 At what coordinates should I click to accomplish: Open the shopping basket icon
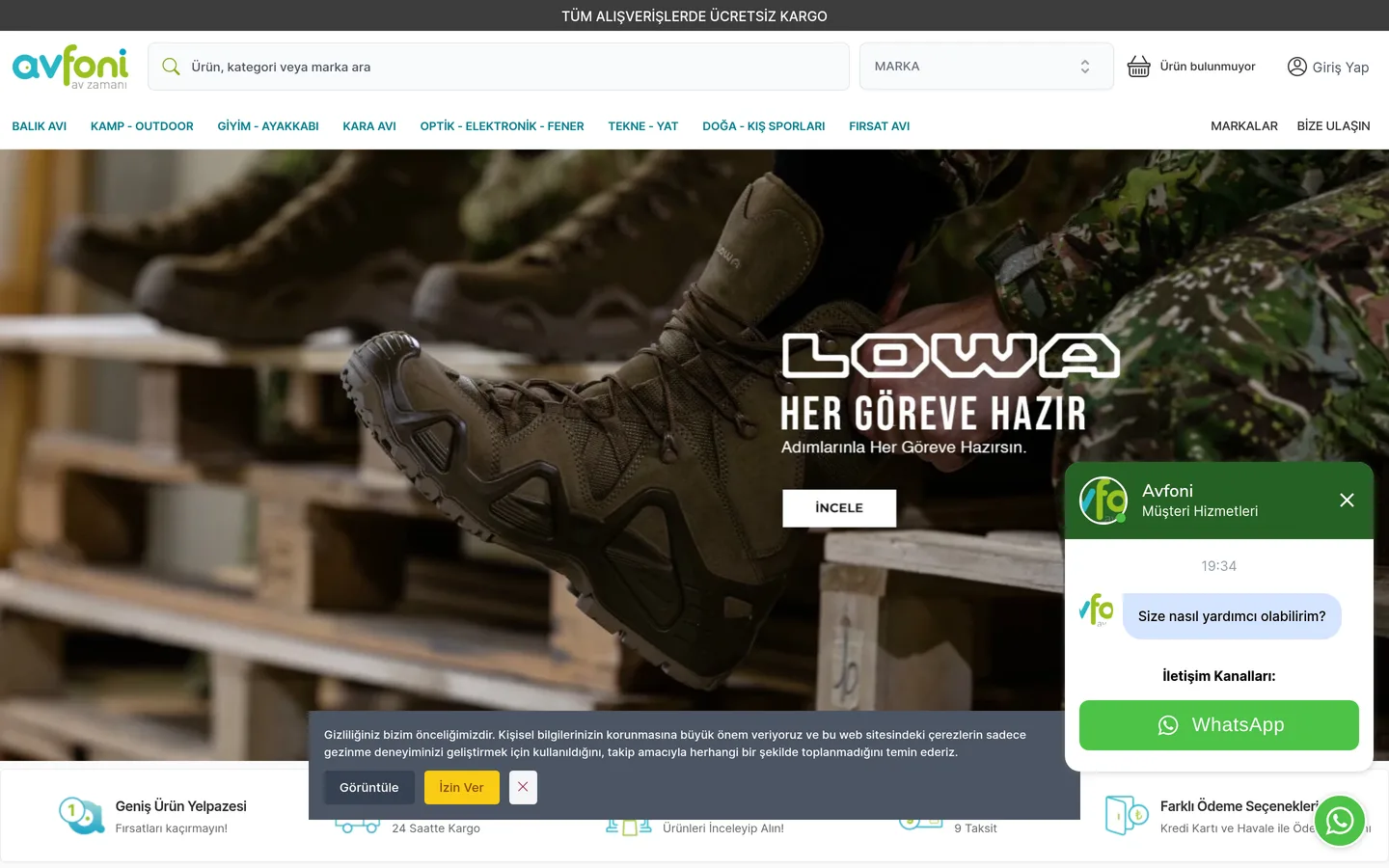pyautogui.click(x=1139, y=67)
